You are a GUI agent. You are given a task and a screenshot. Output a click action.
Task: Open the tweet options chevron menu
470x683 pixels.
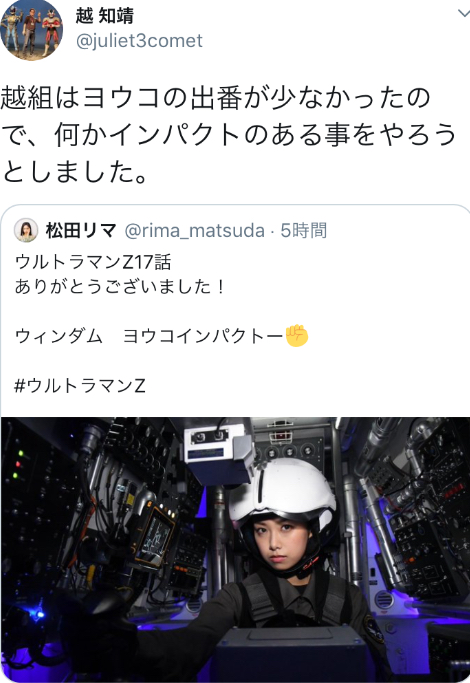pos(464,14)
